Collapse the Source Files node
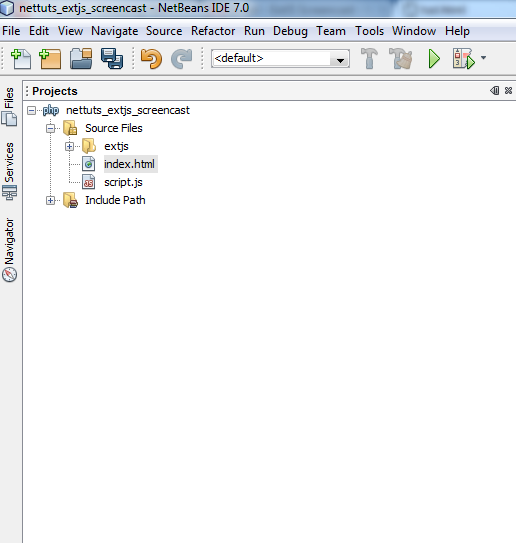516x543 pixels. coord(51,128)
